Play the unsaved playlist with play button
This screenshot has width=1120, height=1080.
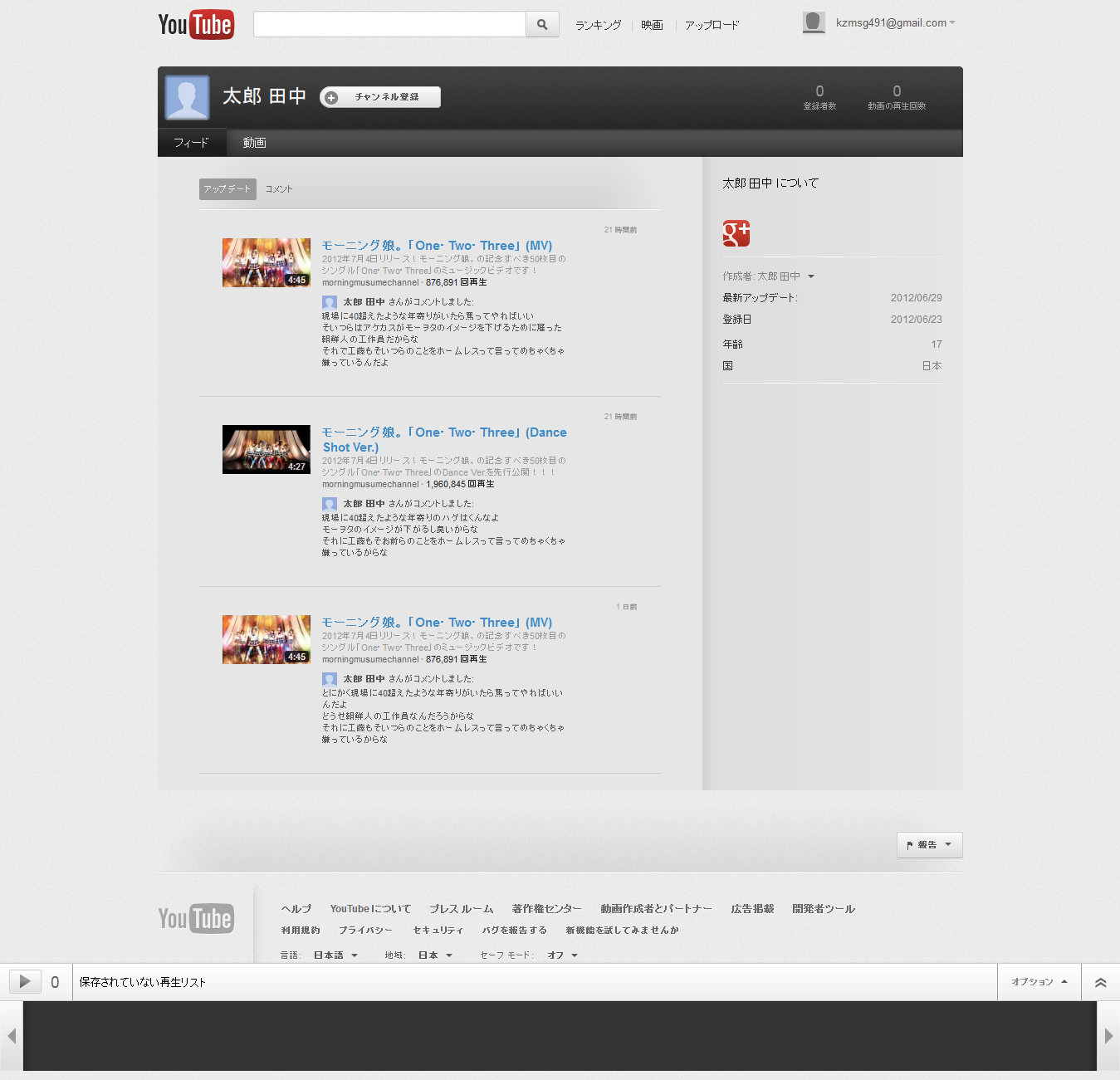25,981
